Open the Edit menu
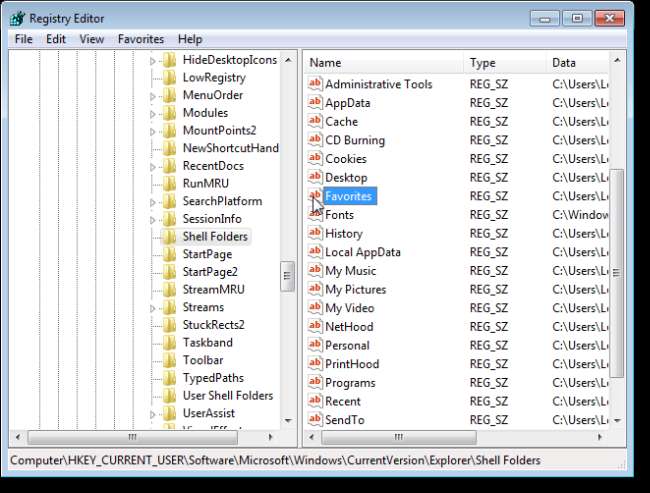650x493 pixels. [x=56, y=39]
